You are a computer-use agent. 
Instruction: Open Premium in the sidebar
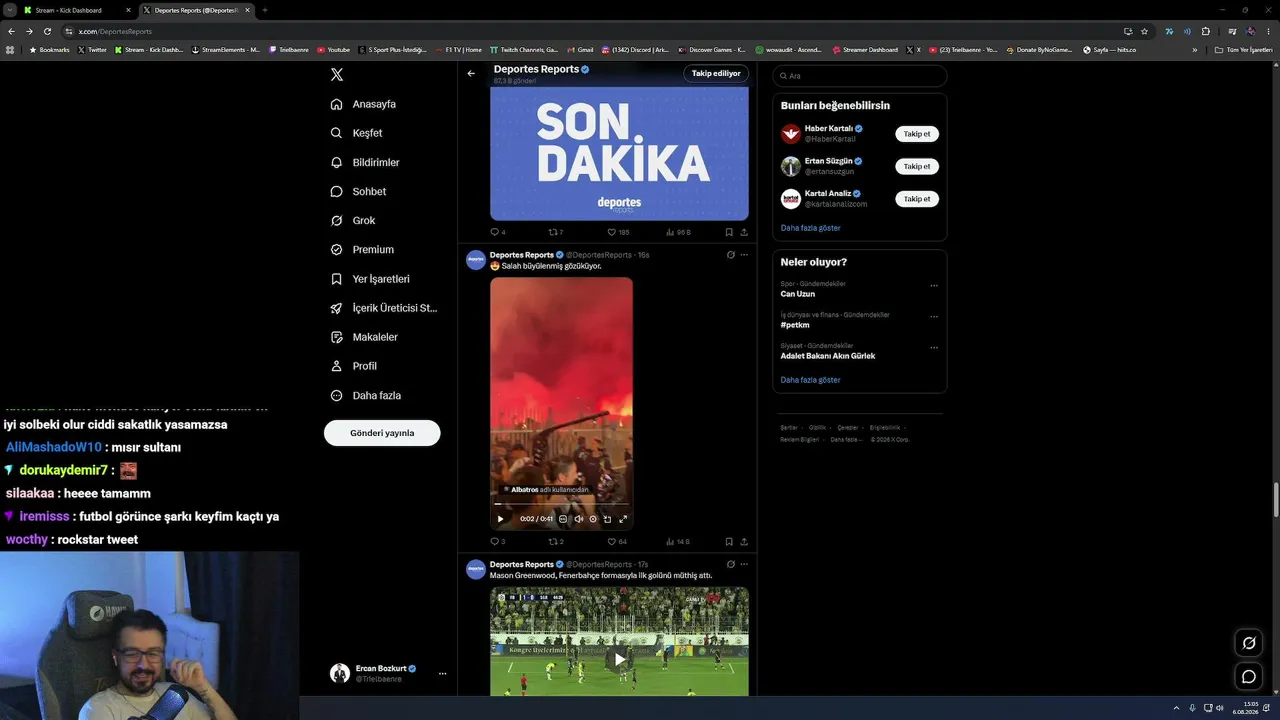point(362,249)
